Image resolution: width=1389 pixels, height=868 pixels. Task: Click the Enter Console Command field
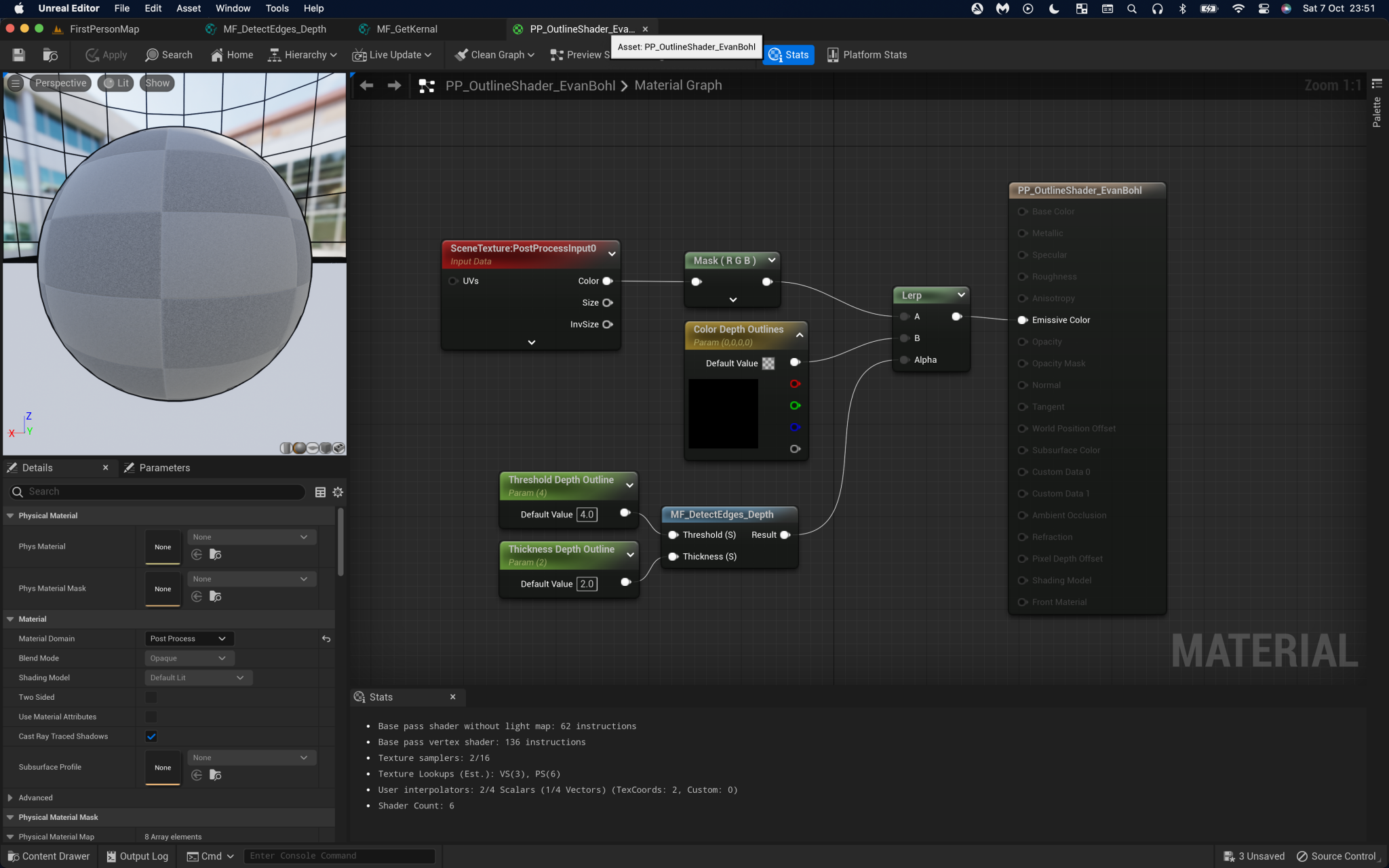[x=339, y=856]
